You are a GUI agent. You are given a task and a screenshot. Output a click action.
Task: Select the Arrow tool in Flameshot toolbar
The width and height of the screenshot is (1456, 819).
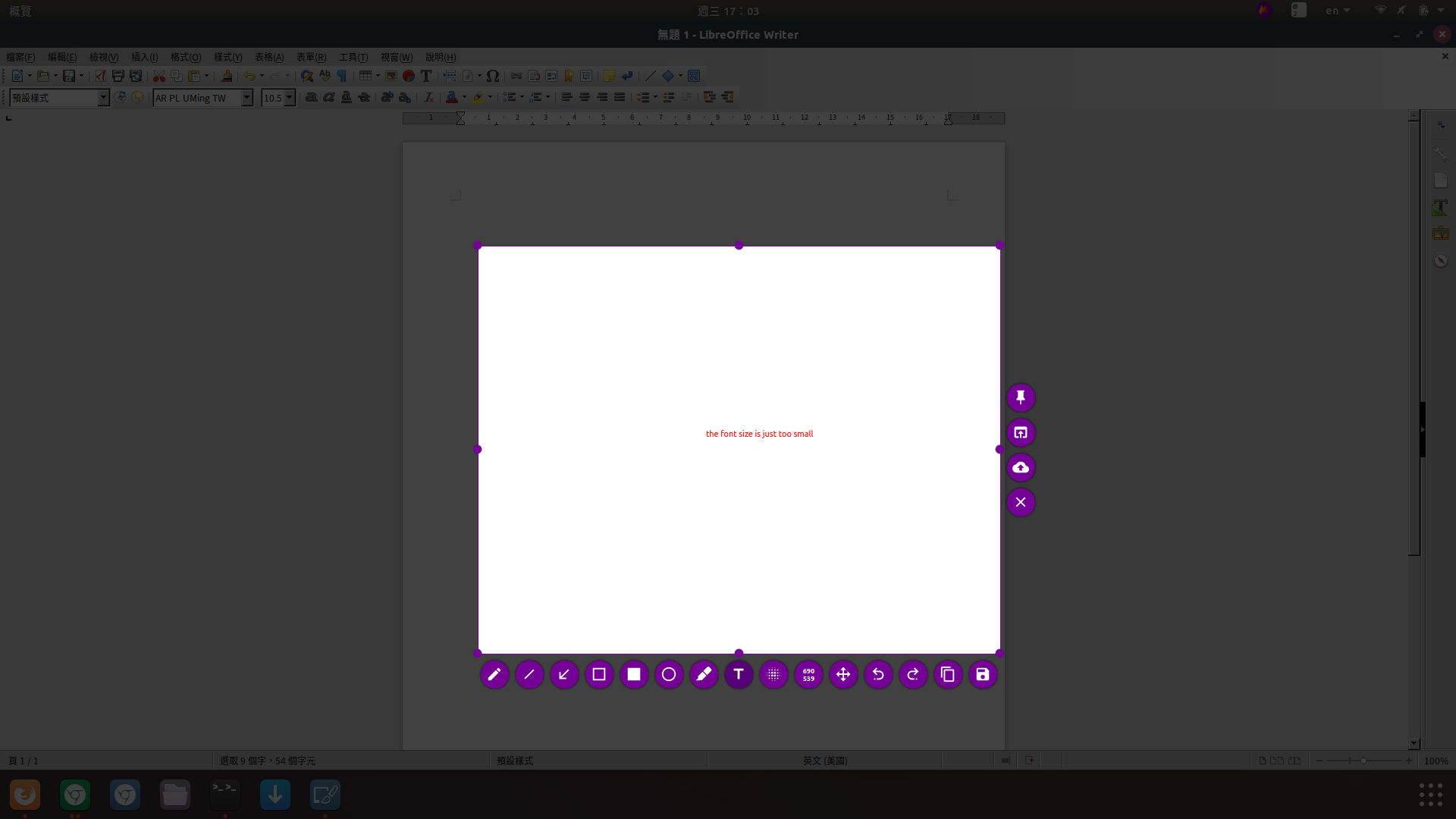pos(563,674)
